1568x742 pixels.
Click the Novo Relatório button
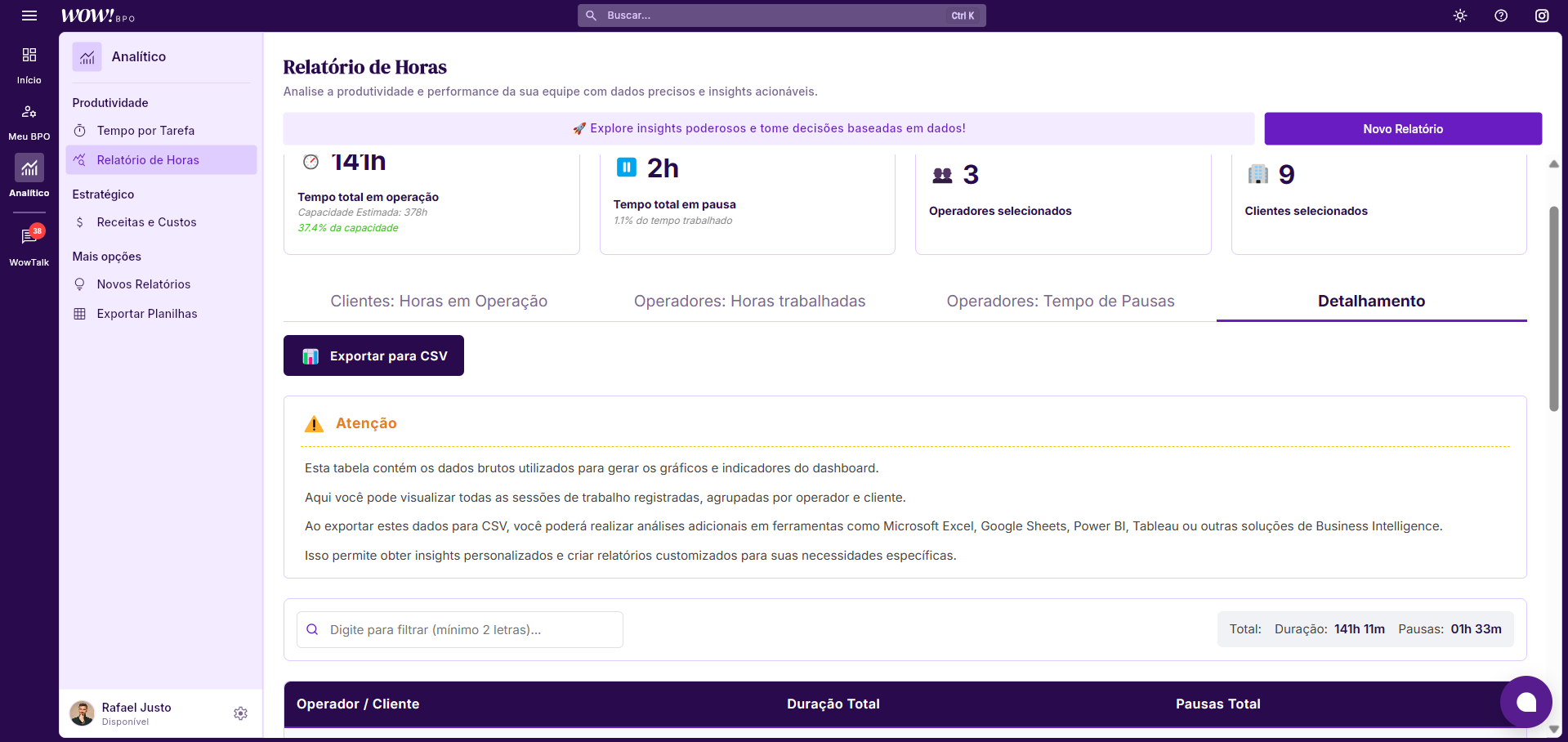[x=1402, y=129]
